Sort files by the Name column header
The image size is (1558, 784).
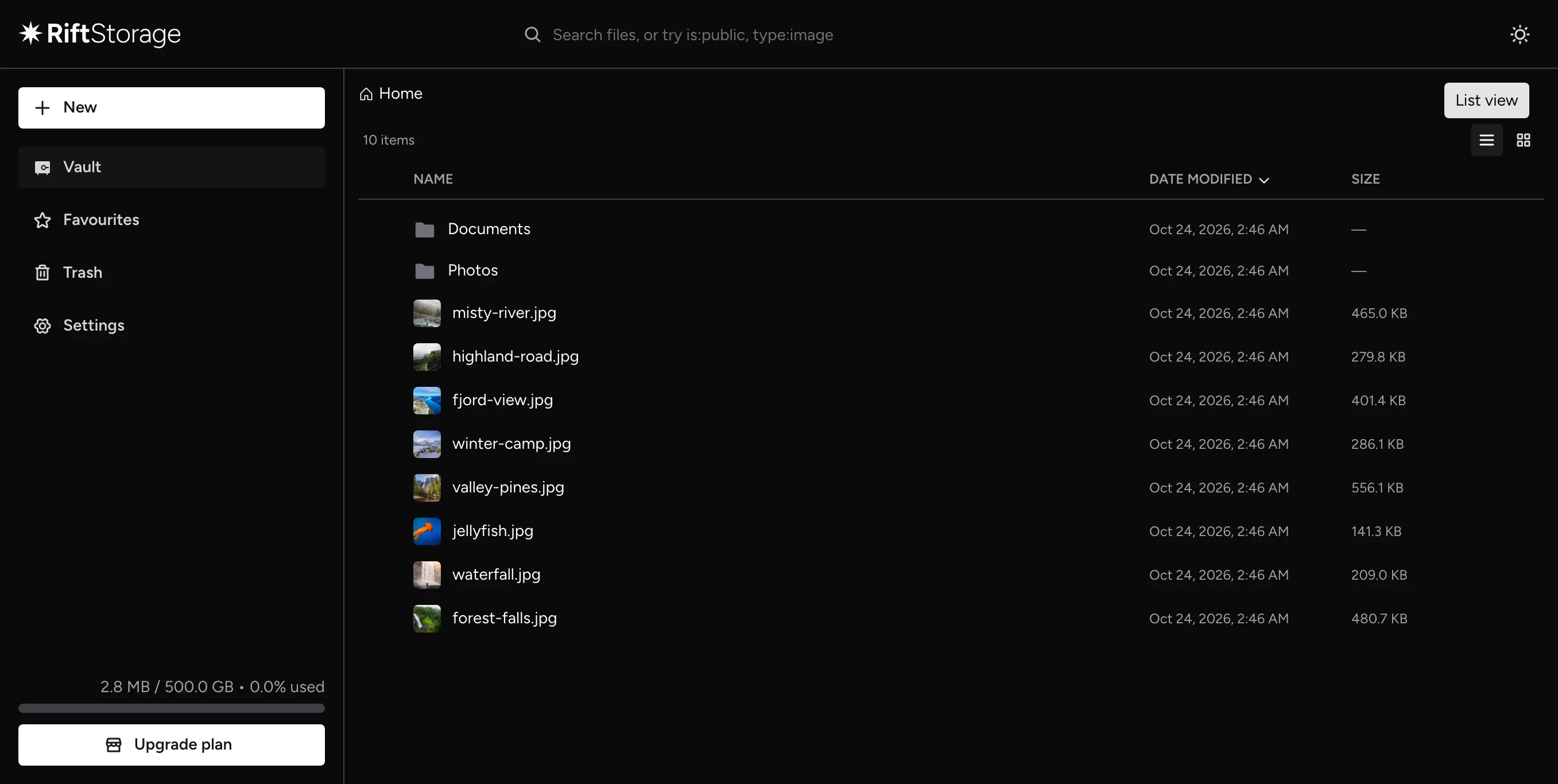[x=433, y=179]
